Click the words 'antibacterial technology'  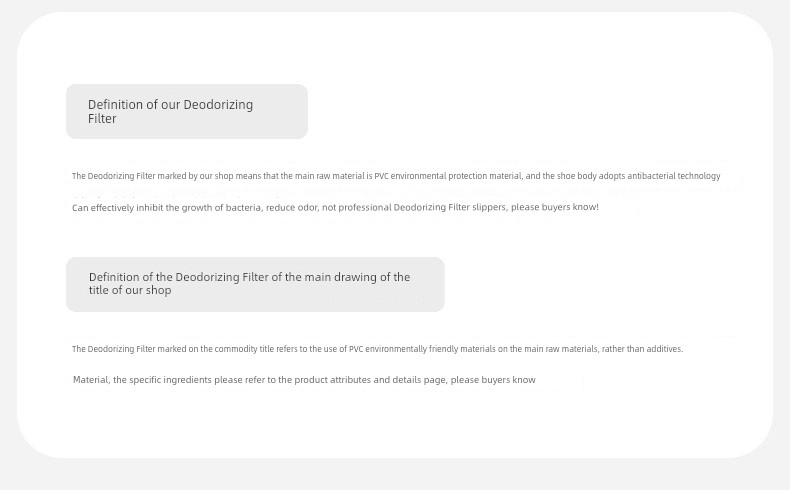pyautogui.click(x=674, y=176)
